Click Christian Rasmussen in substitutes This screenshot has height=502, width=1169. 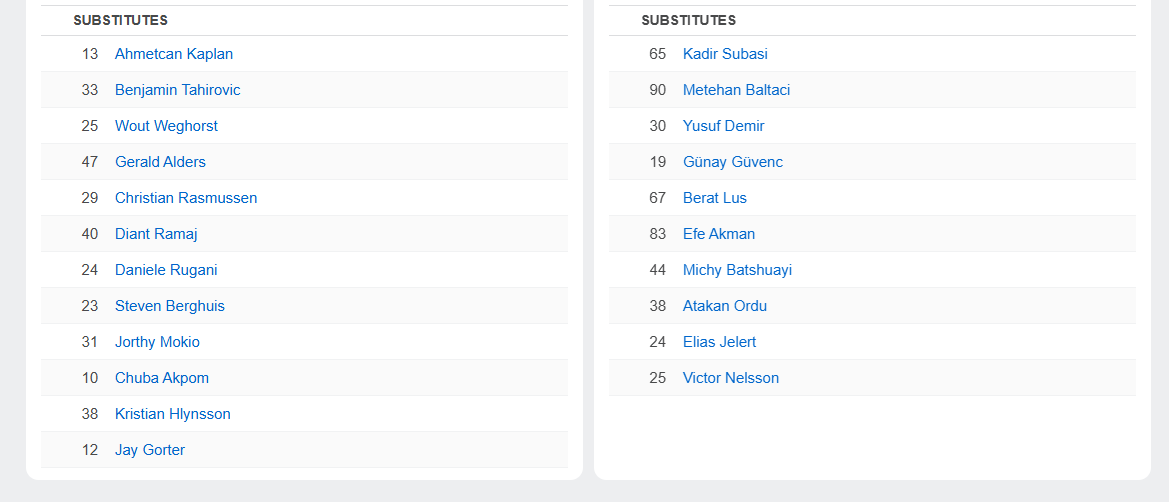(x=186, y=198)
